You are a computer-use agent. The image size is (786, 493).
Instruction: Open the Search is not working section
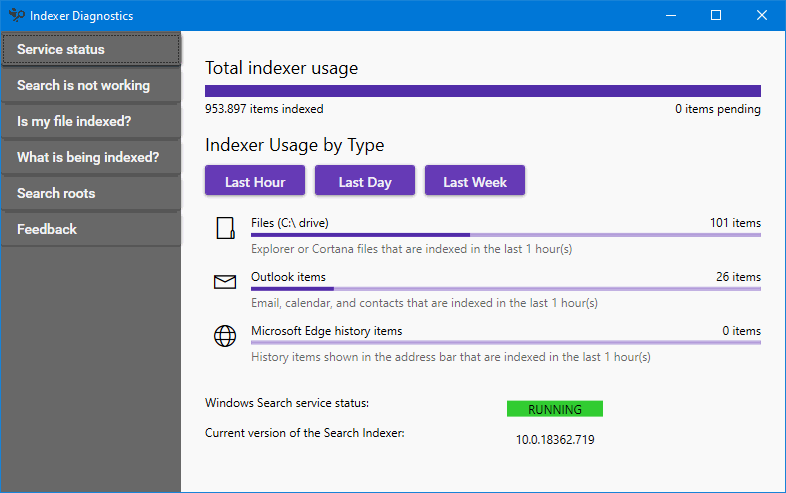(x=91, y=85)
